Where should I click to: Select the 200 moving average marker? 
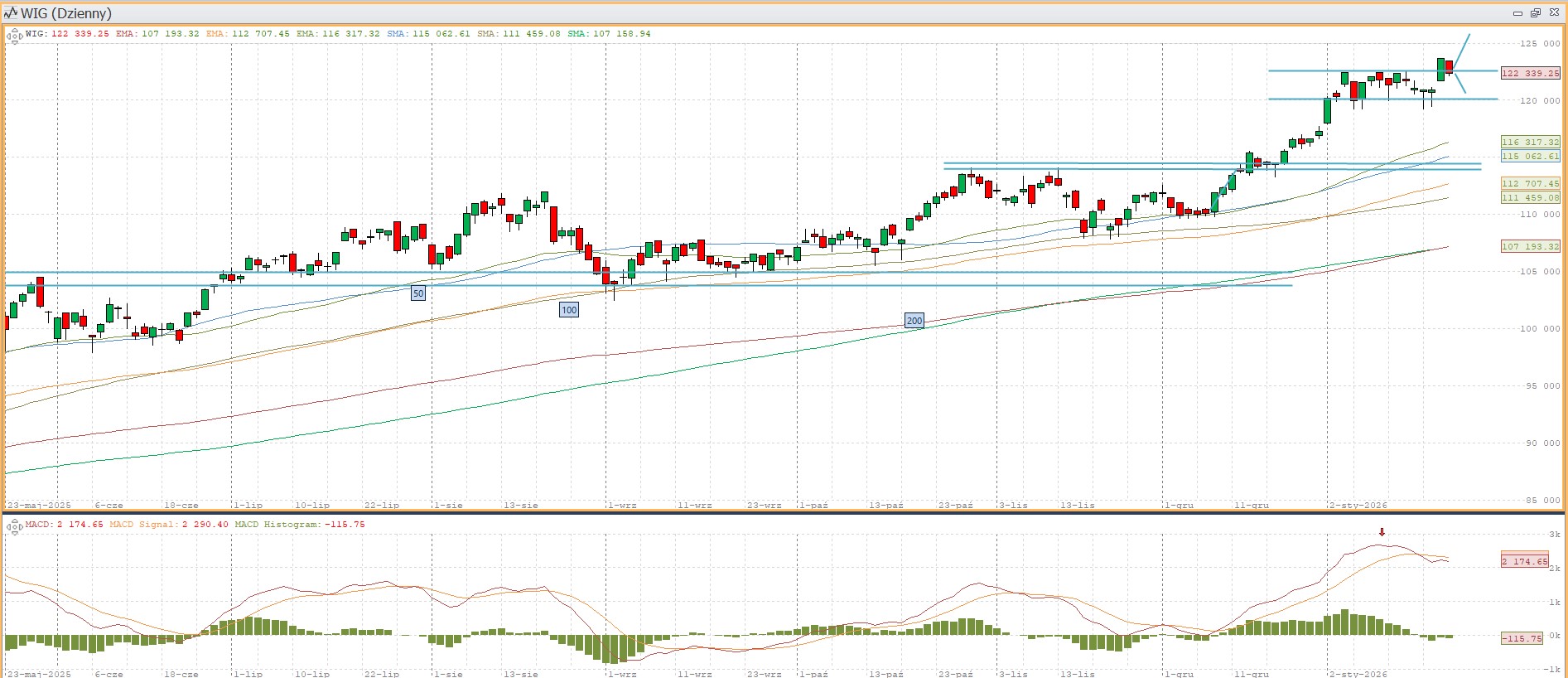coord(914,321)
